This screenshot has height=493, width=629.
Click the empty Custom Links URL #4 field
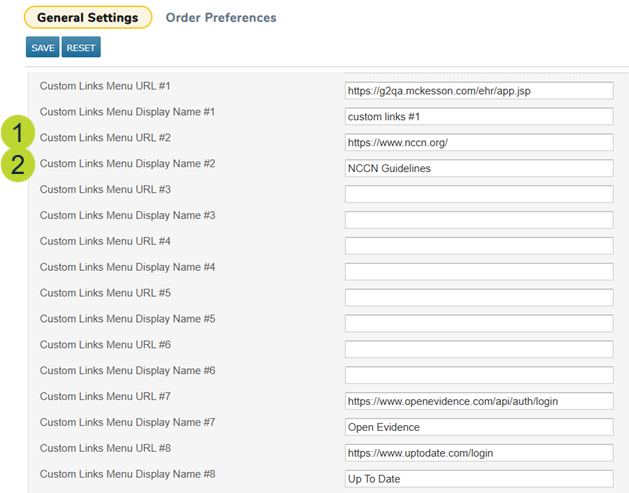[x=478, y=246]
